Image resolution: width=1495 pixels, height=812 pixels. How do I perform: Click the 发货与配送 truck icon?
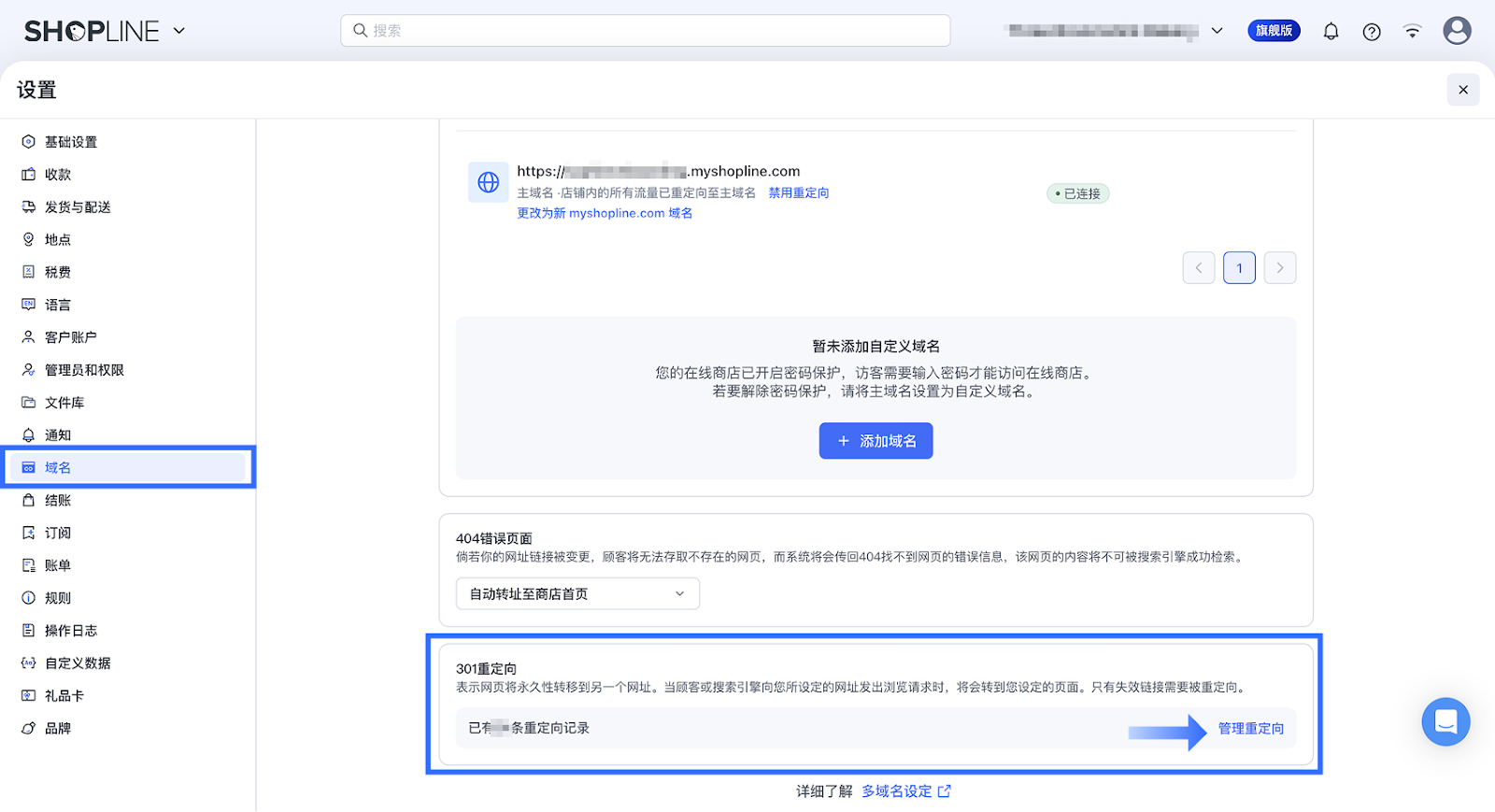coord(29,207)
